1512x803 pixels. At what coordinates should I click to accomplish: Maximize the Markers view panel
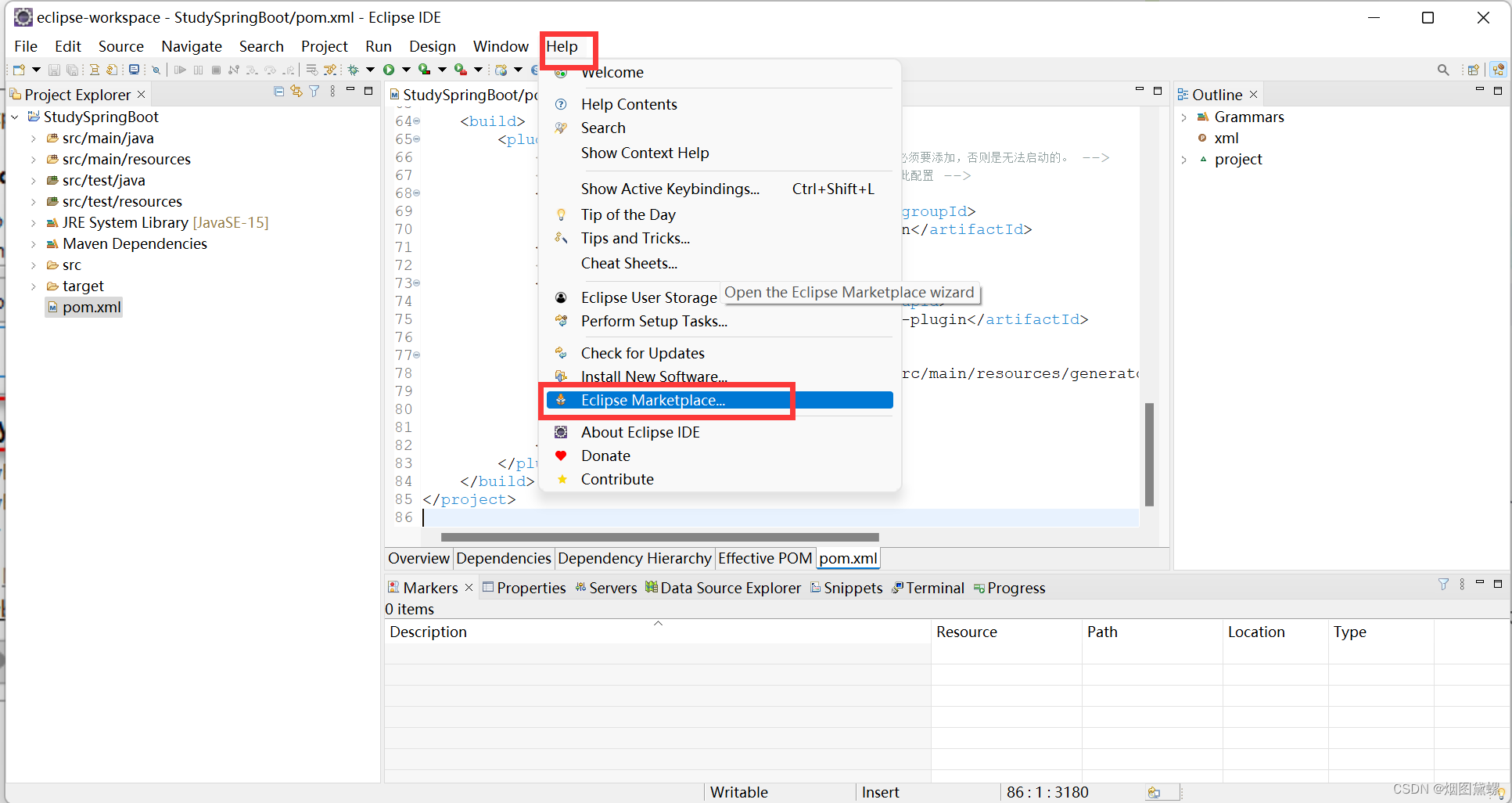(x=1498, y=584)
